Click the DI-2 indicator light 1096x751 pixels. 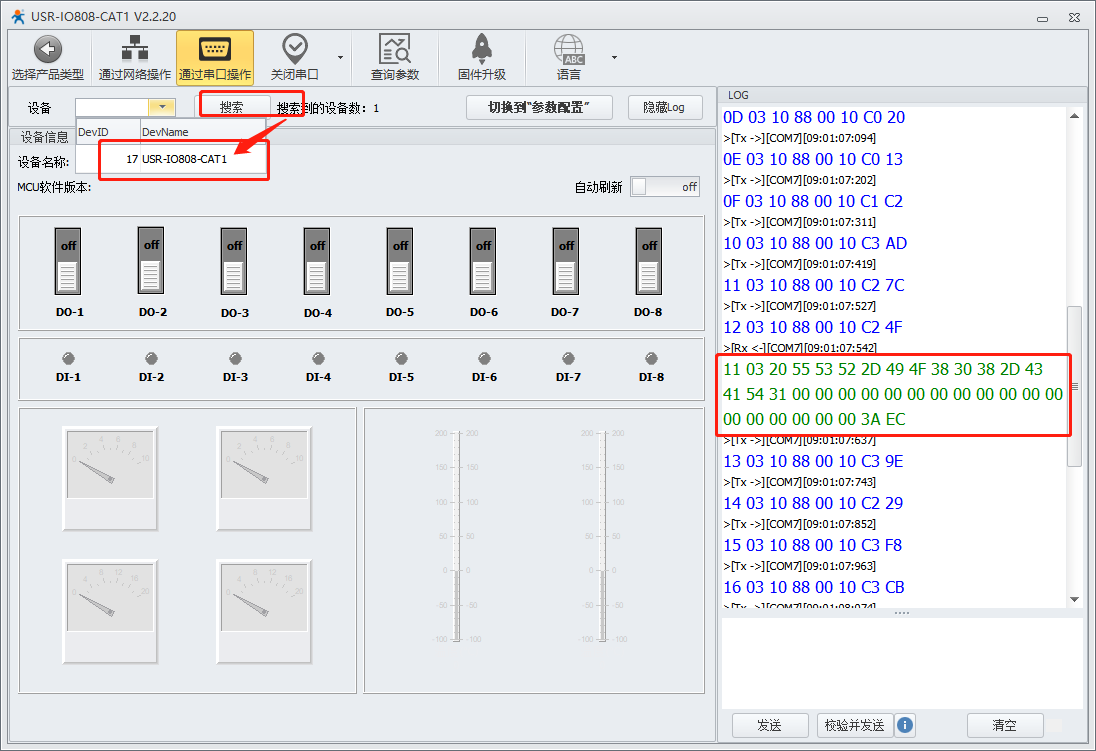[152, 359]
